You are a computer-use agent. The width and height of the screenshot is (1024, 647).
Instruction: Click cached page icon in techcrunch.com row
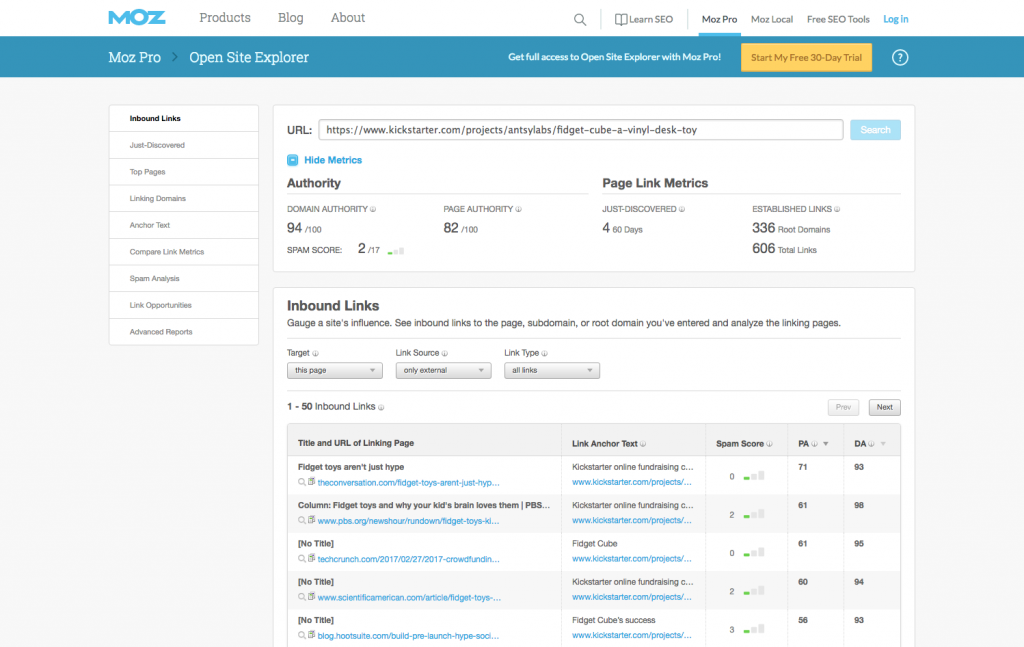pos(312,558)
